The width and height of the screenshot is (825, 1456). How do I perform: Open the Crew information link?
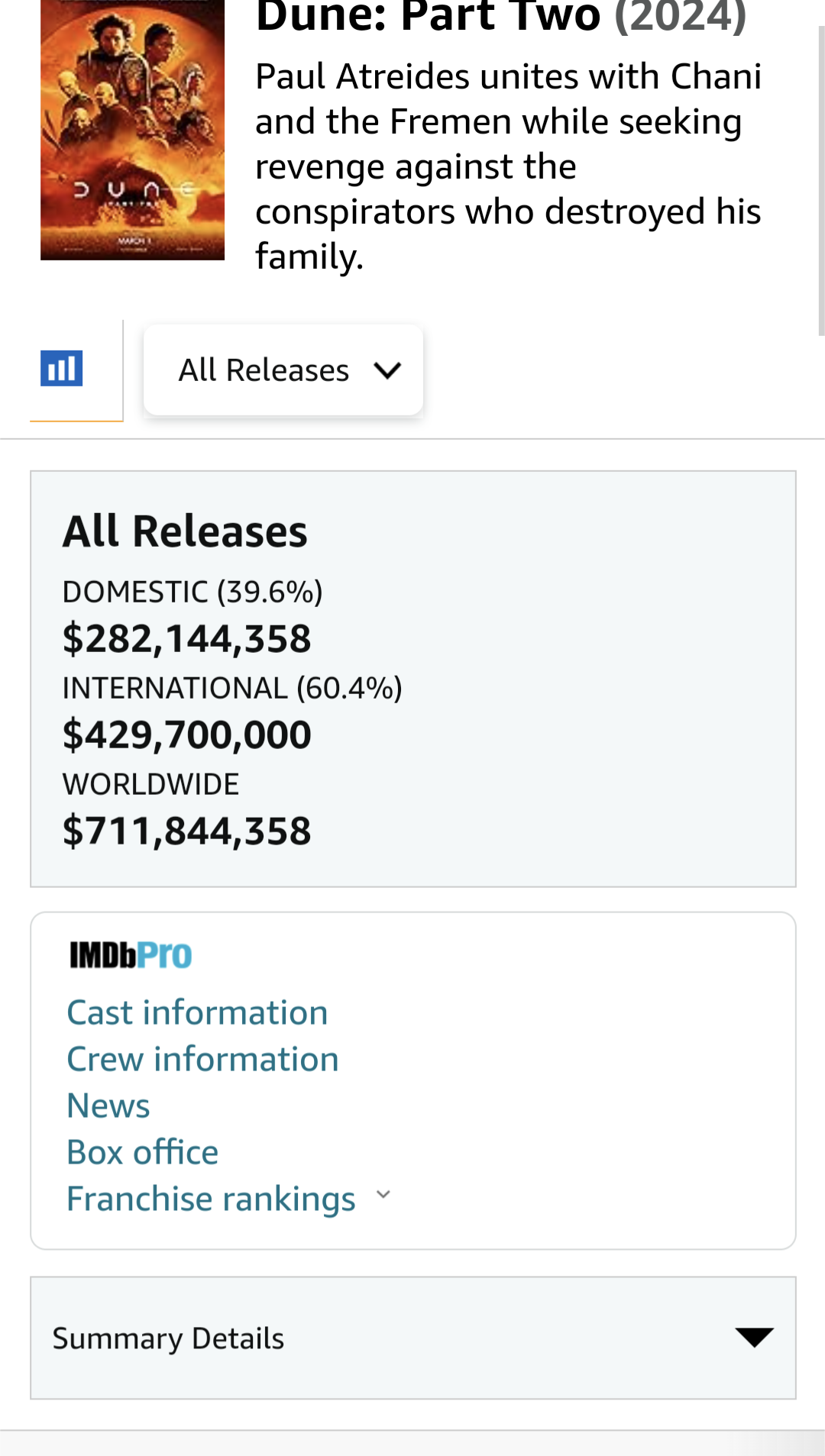coord(202,1060)
